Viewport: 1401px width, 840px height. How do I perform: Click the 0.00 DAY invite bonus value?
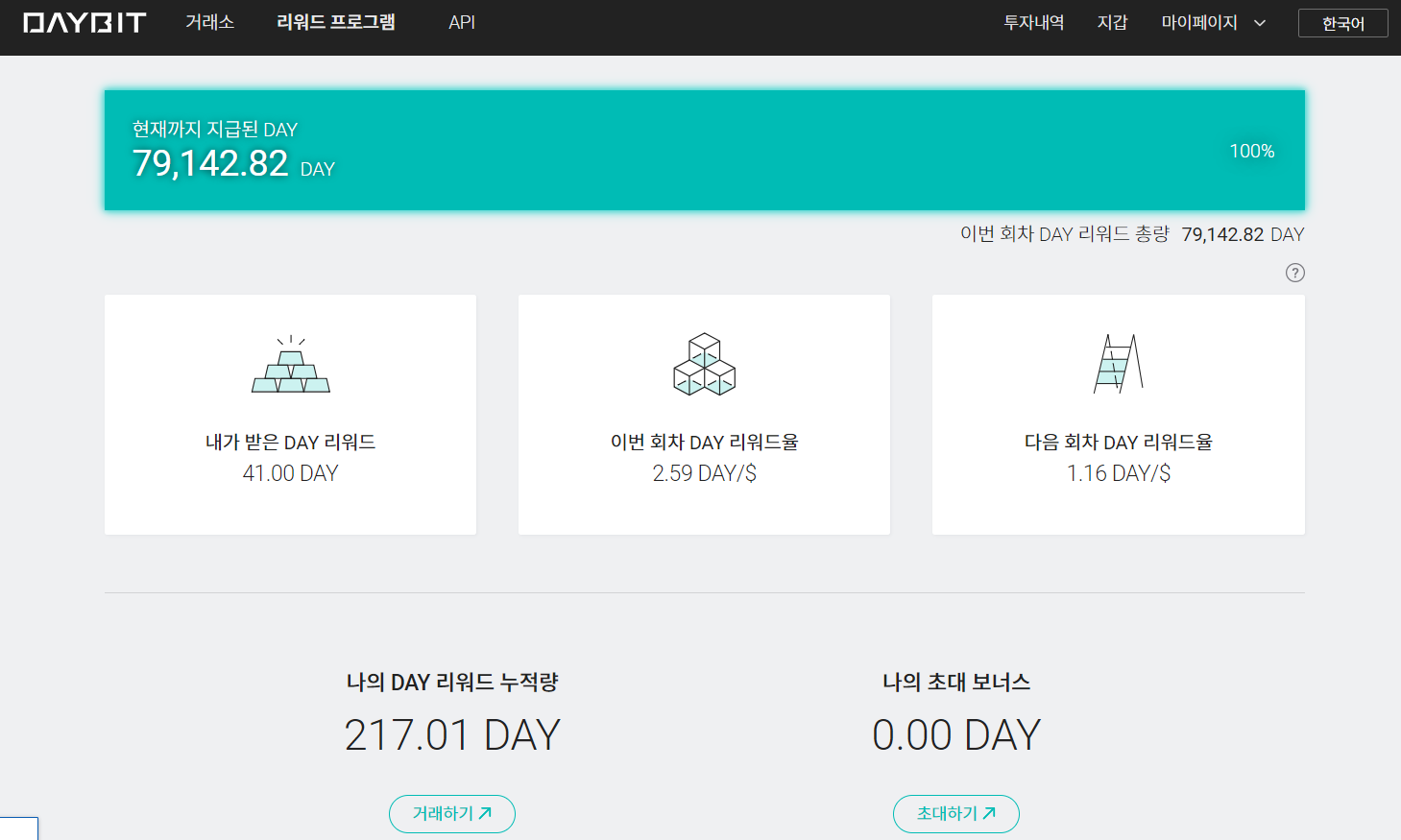pyautogui.click(x=956, y=735)
